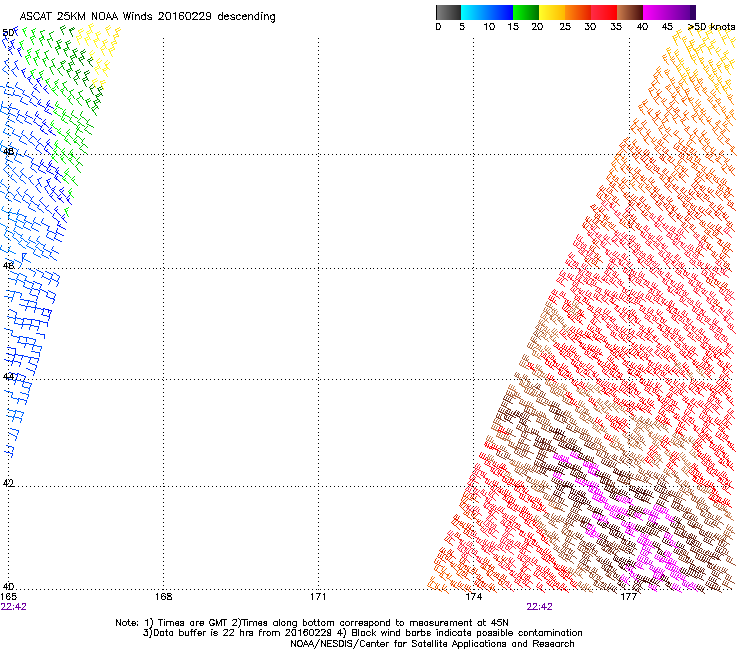Click the green 15-20 knots color band
The image size is (740, 650).
[x=526, y=12]
